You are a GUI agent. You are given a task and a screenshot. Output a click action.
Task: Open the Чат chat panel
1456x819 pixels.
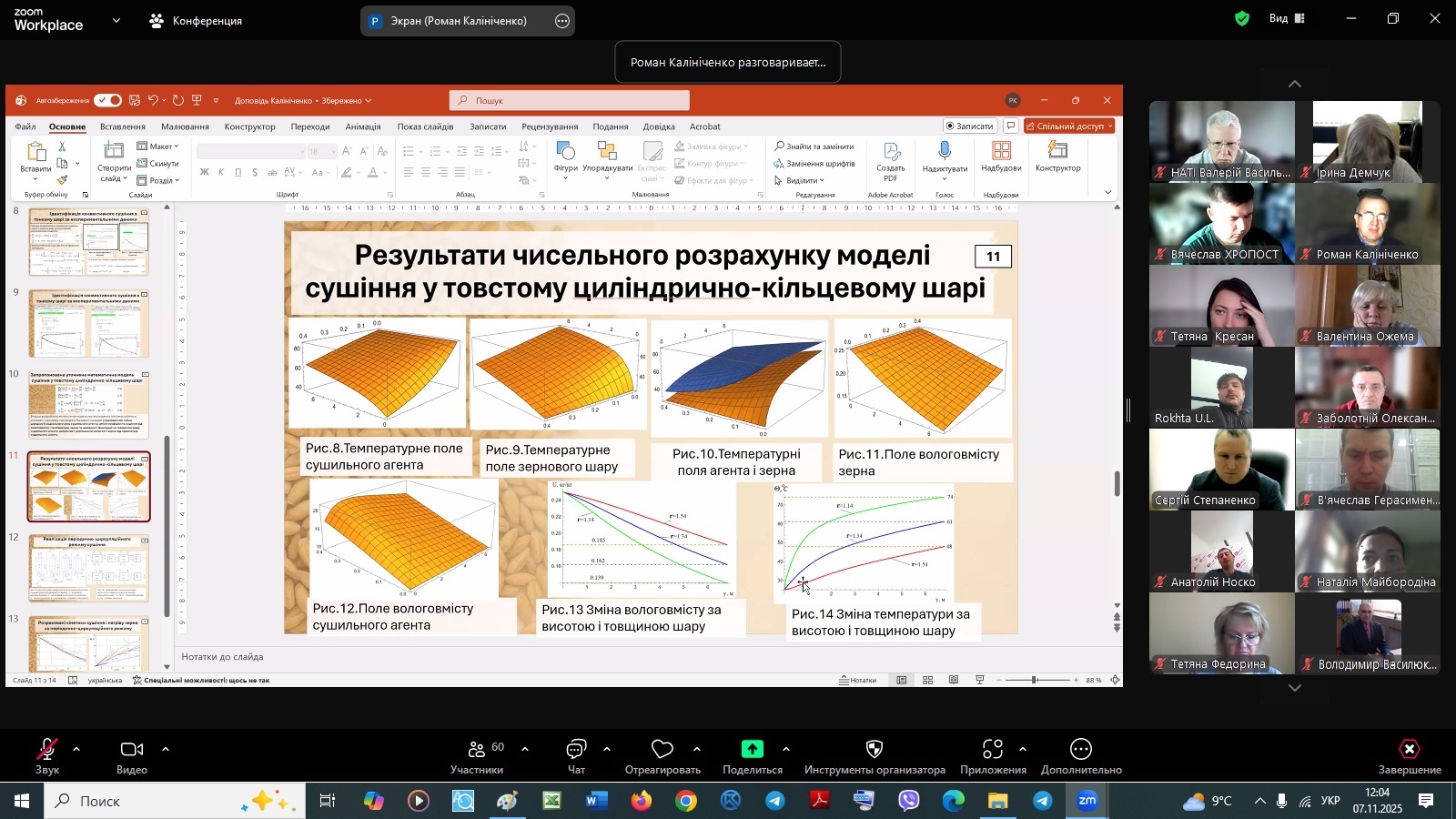click(x=576, y=750)
